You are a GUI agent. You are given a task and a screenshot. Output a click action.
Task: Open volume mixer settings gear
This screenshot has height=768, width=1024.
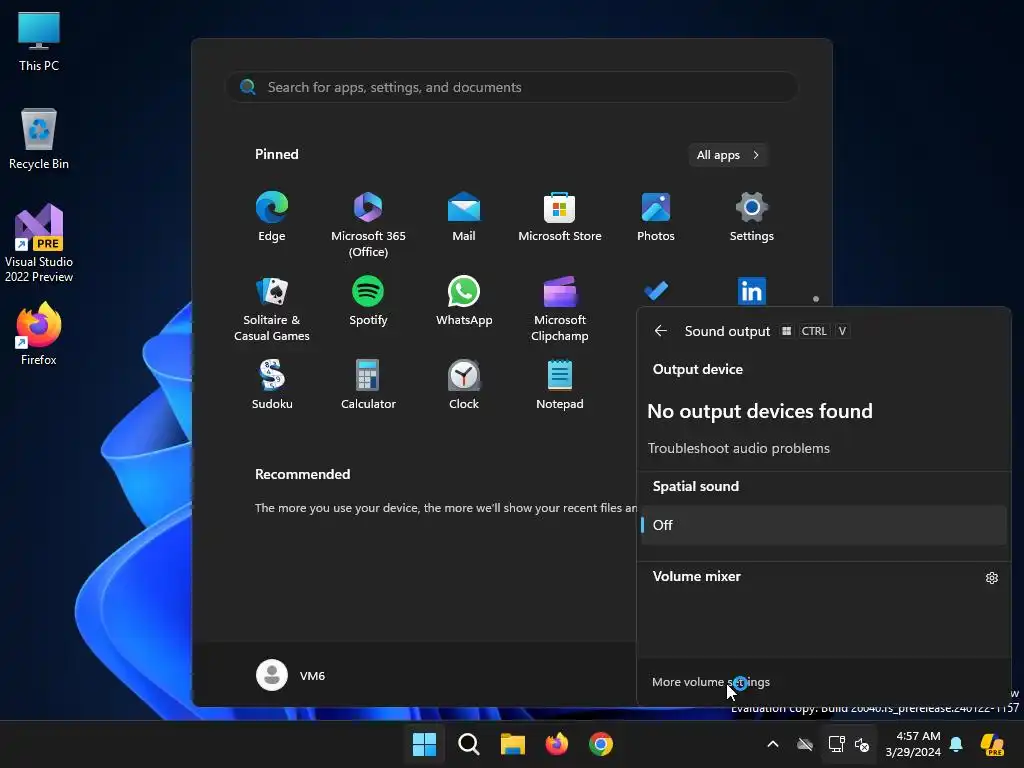pyautogui.click(x=991, y=578)
